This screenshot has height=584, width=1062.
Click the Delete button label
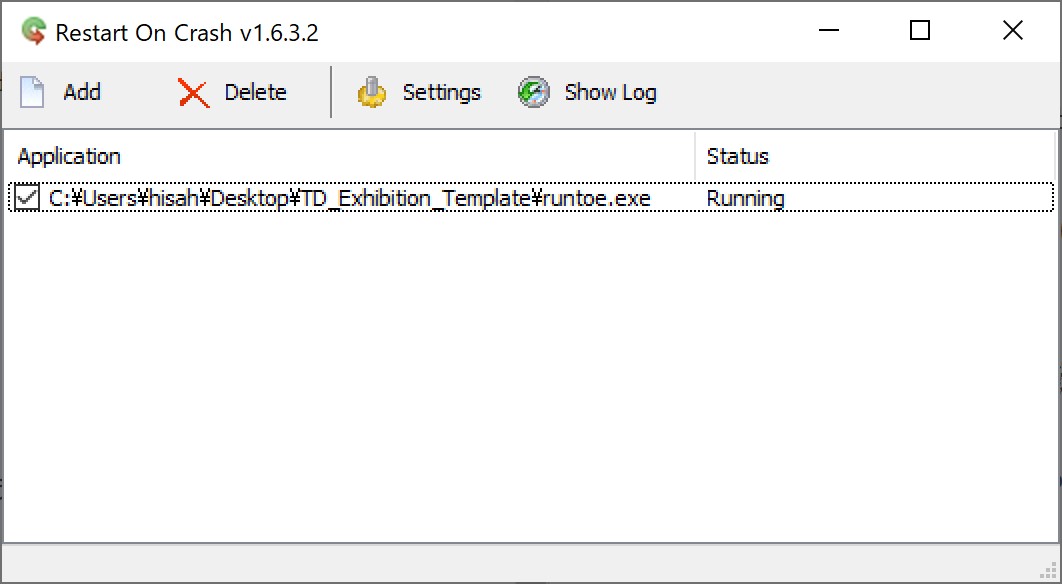256,92
